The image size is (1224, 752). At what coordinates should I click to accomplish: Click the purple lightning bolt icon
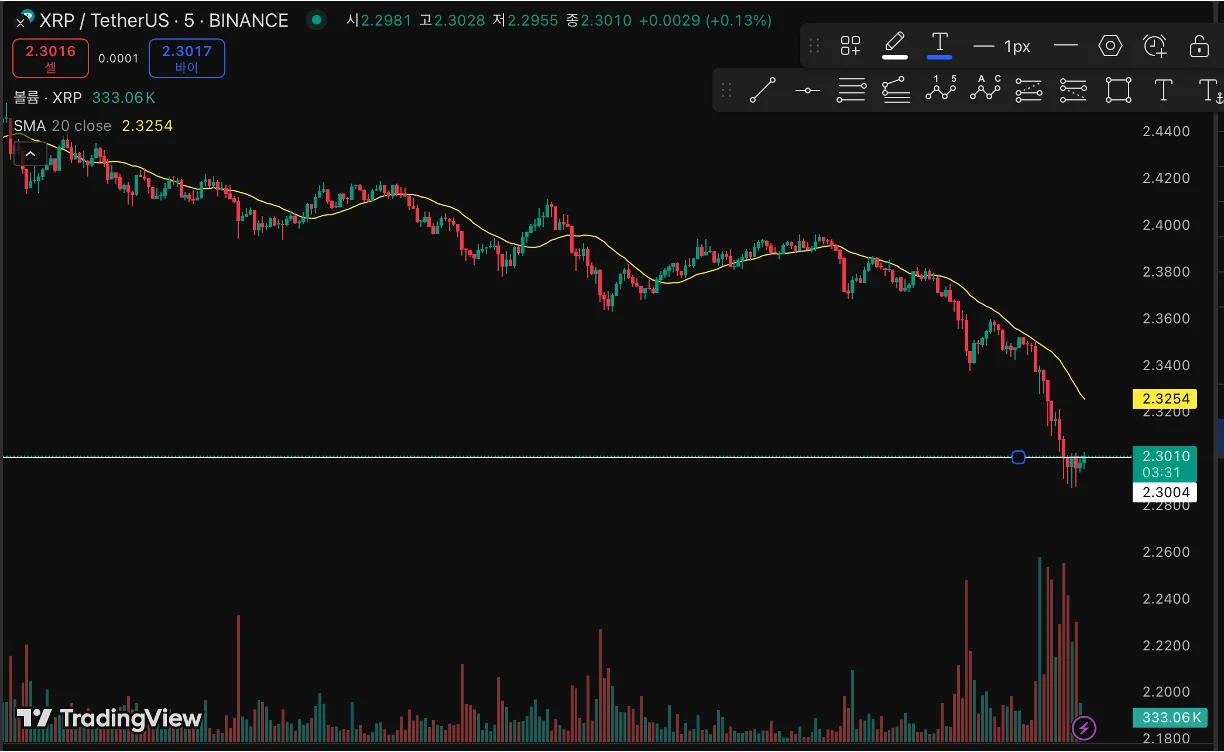pyautogui.click(x=1083, y=727)
